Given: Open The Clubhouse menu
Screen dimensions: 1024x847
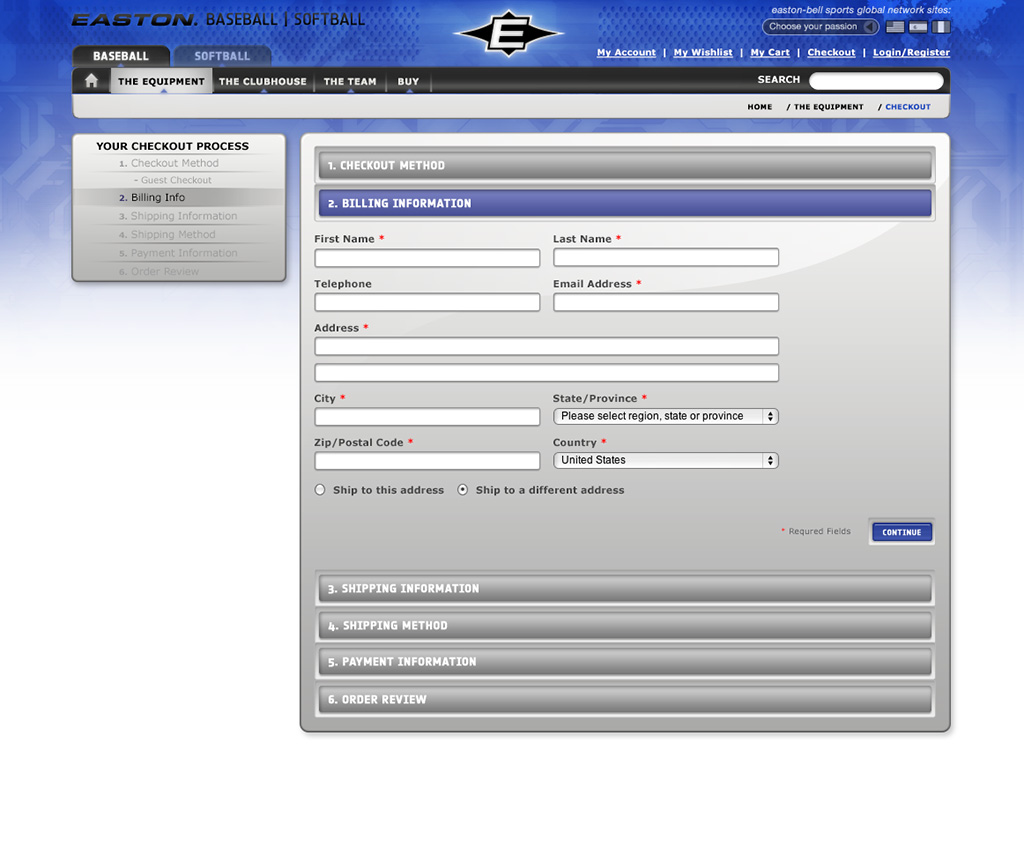Looking at the screenshot, I should click(263, 82).
